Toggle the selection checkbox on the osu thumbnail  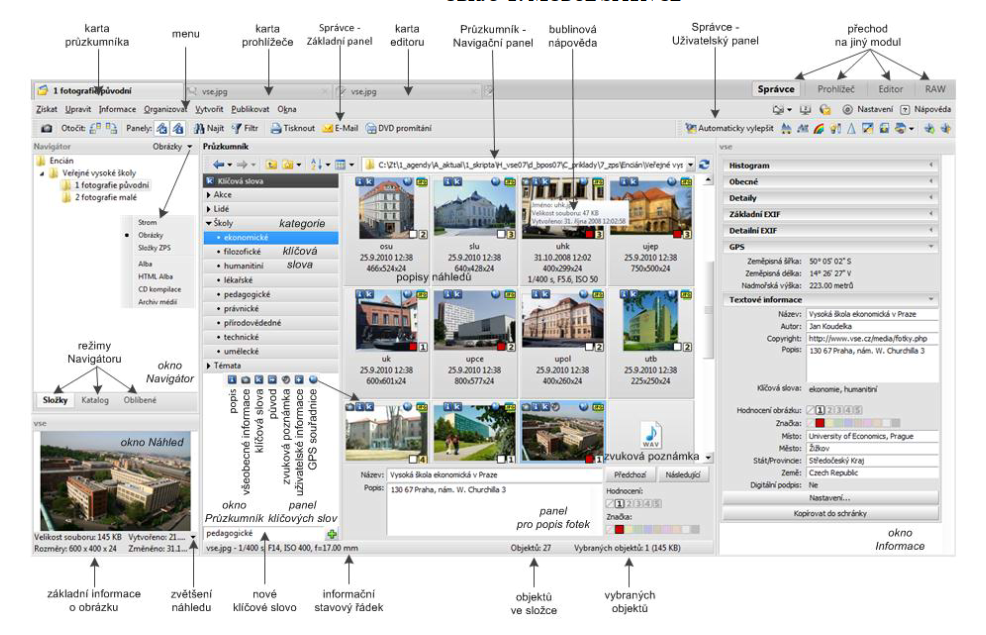413,235
